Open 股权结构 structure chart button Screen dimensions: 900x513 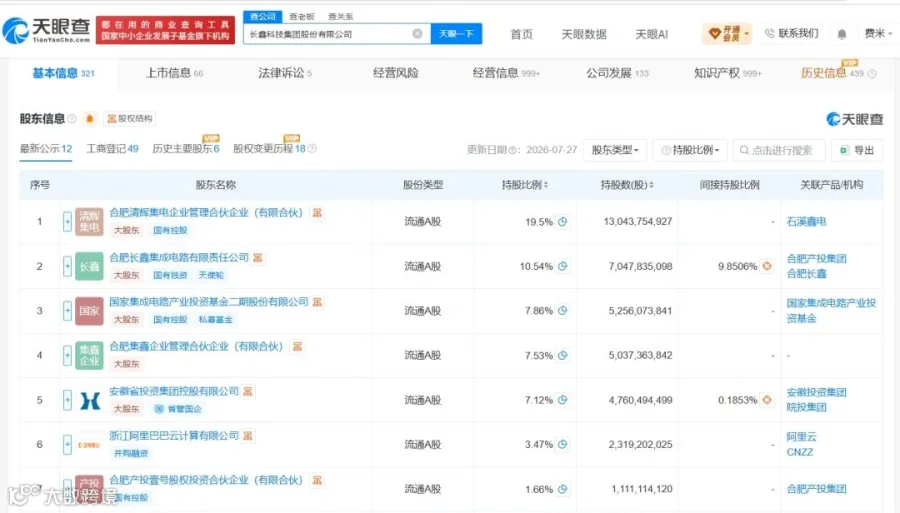click(130, 119)
